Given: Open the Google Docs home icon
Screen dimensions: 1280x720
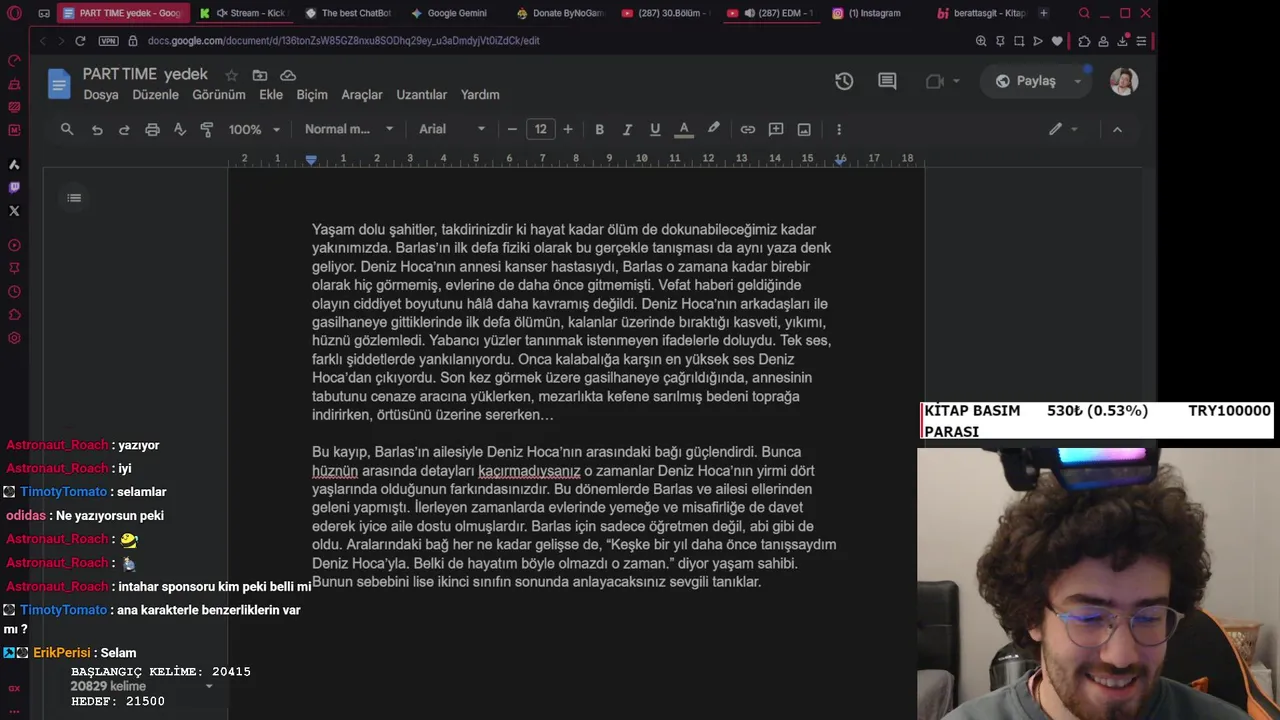Looking at the screenshot, I should [59, 84].
